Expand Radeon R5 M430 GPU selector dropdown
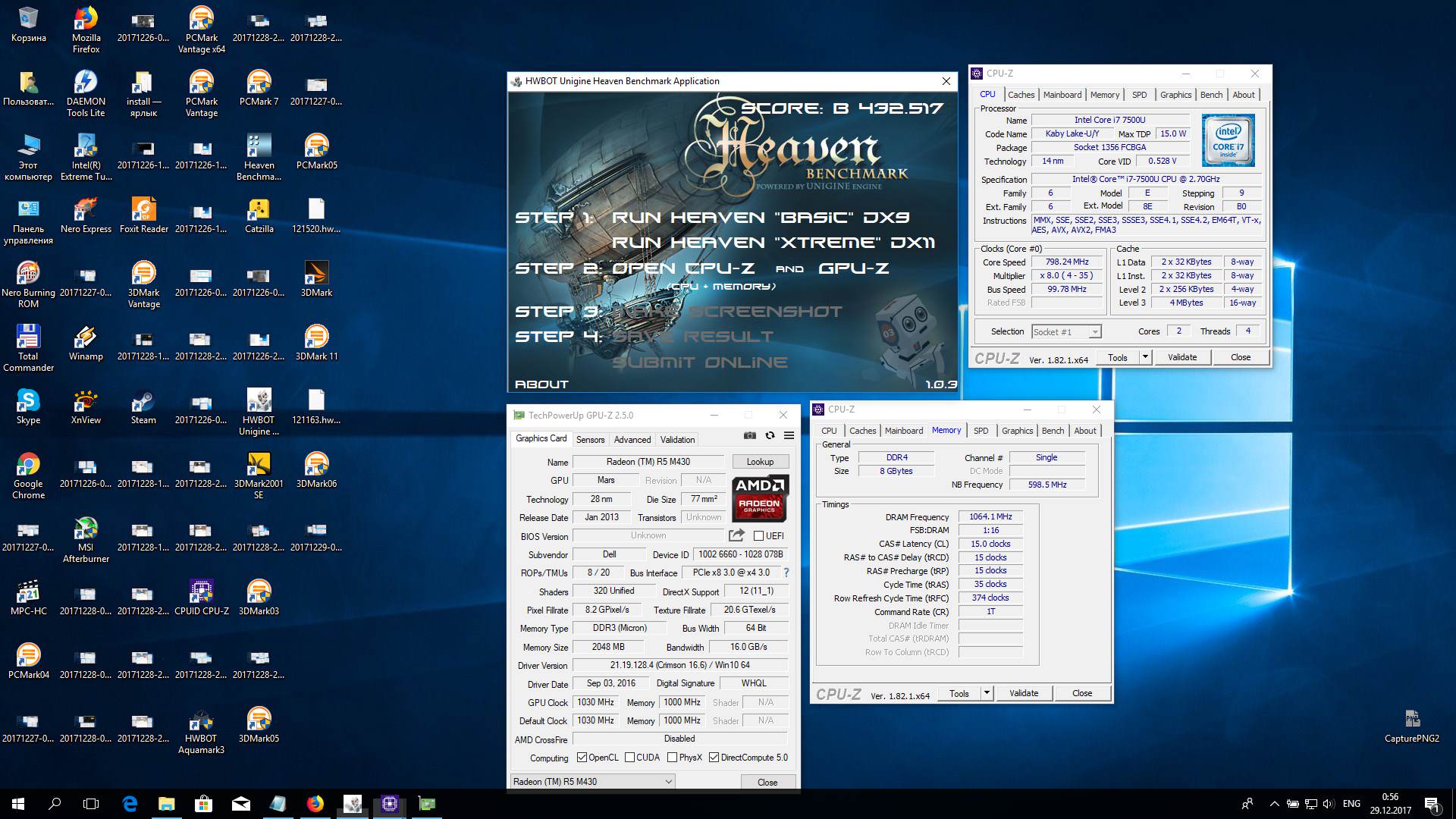The width and height of the screenshot is (1456, 819). point(668,781)
